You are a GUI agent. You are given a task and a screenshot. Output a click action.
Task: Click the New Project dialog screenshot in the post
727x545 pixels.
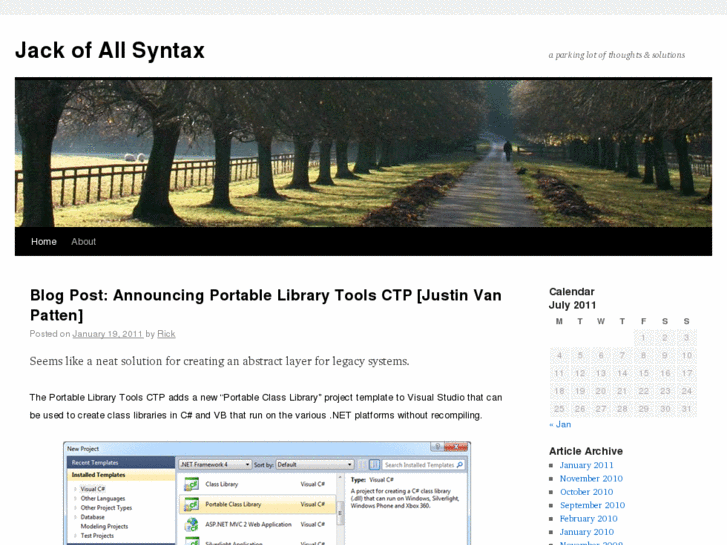pyautogui.click(x=267, y=493)
